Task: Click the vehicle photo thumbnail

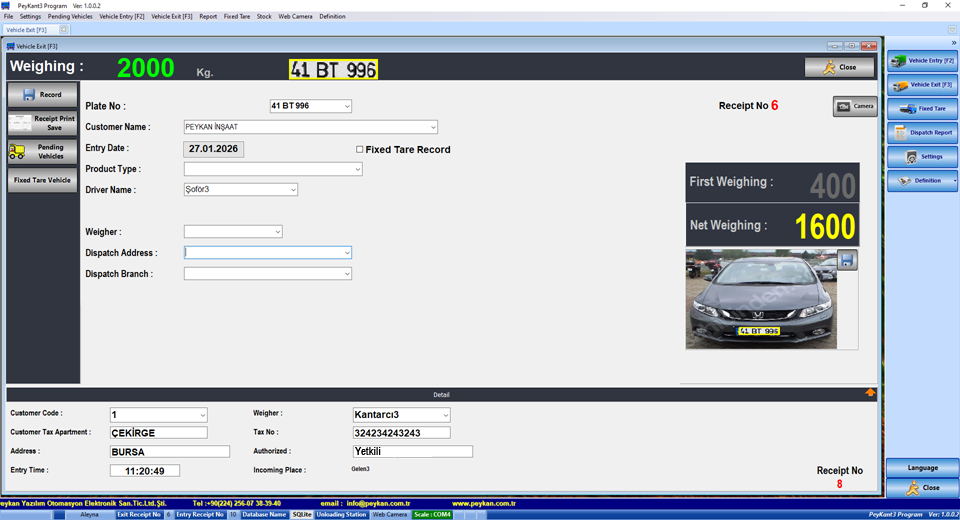Action: click(762, 300)
